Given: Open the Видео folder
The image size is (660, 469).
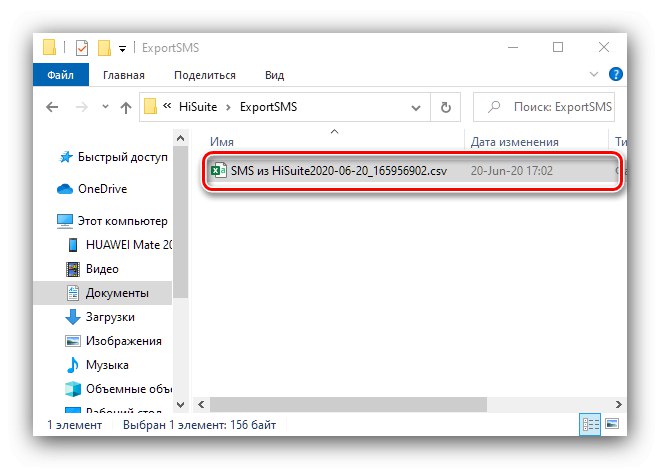Looking at the screenshot, I should pyautogui.click(x=102, y=269).
